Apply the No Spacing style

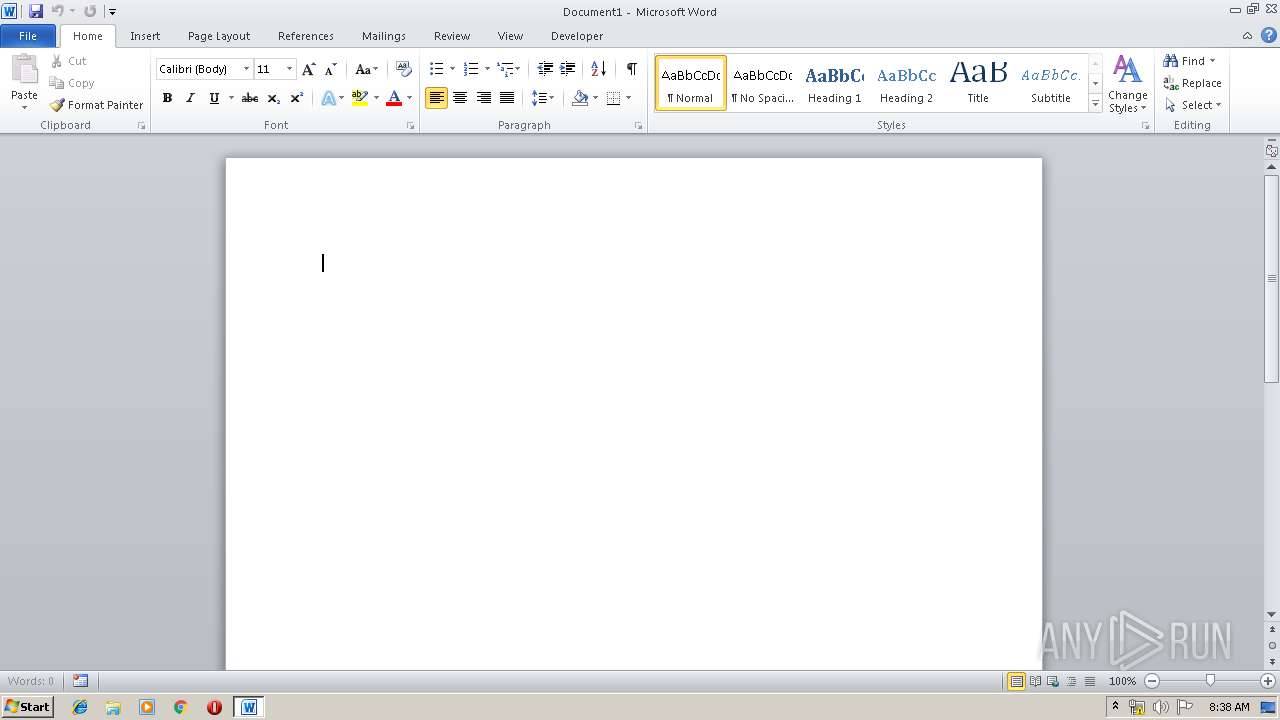(x=762, y=83)
